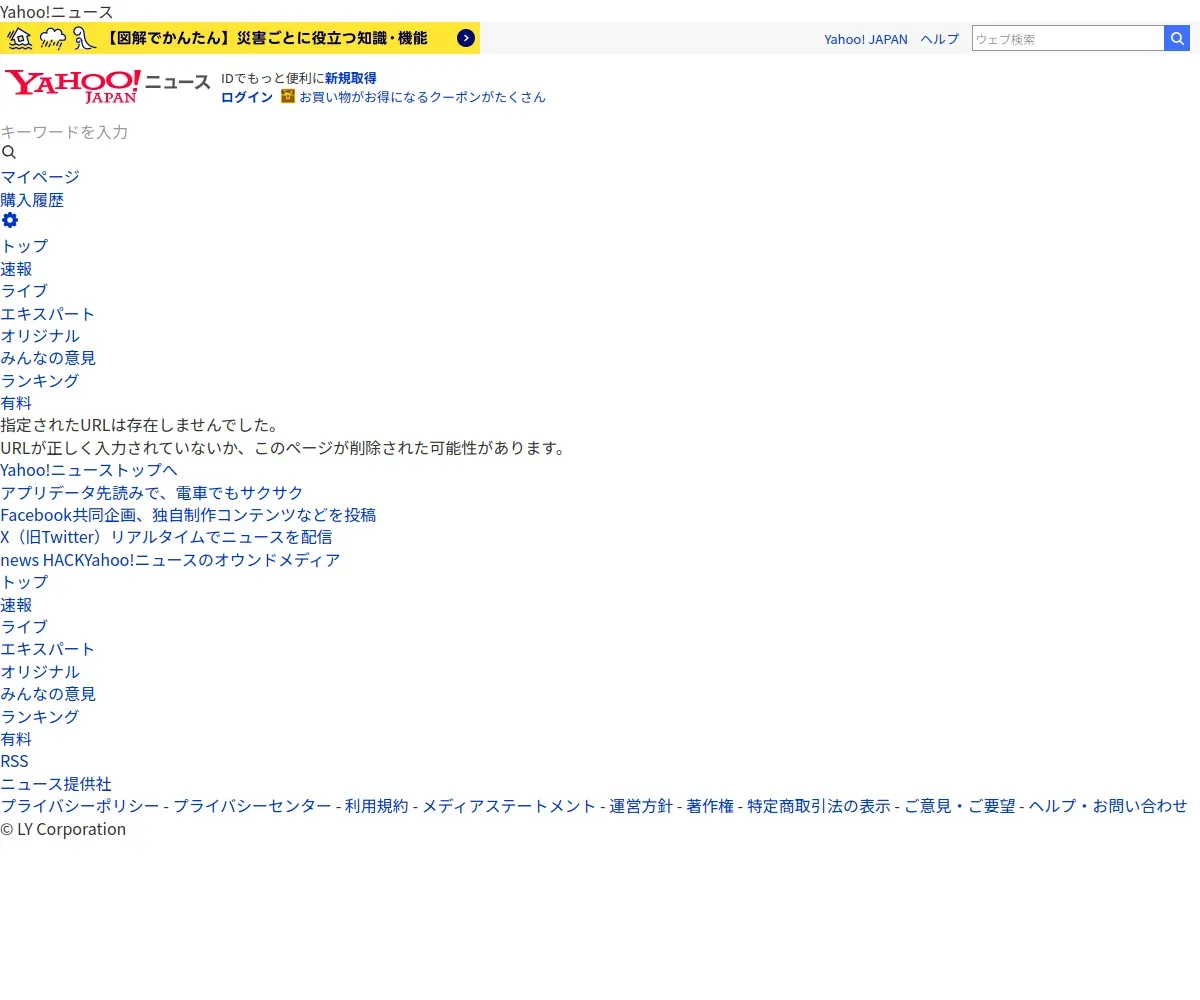Select 速報 in the header navigation
This screenshot has height=1000, width=1200.
(16, 269)
